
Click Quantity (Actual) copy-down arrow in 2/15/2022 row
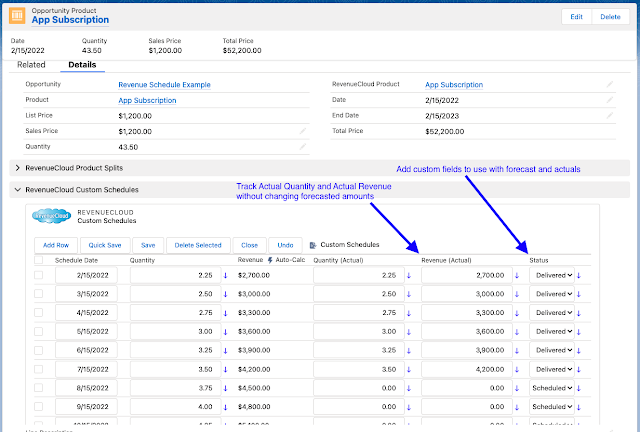(409, 276)
